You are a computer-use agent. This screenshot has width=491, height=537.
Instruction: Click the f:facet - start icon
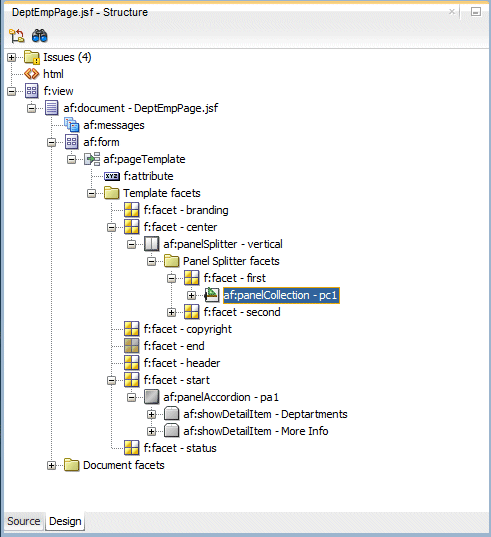(131, 380)
